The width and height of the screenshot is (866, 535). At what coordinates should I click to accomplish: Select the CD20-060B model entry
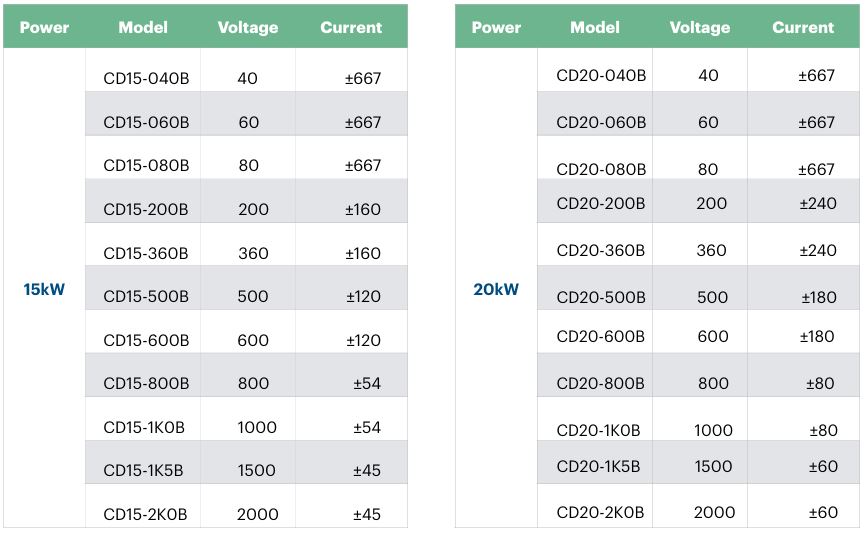click(601, 123)
